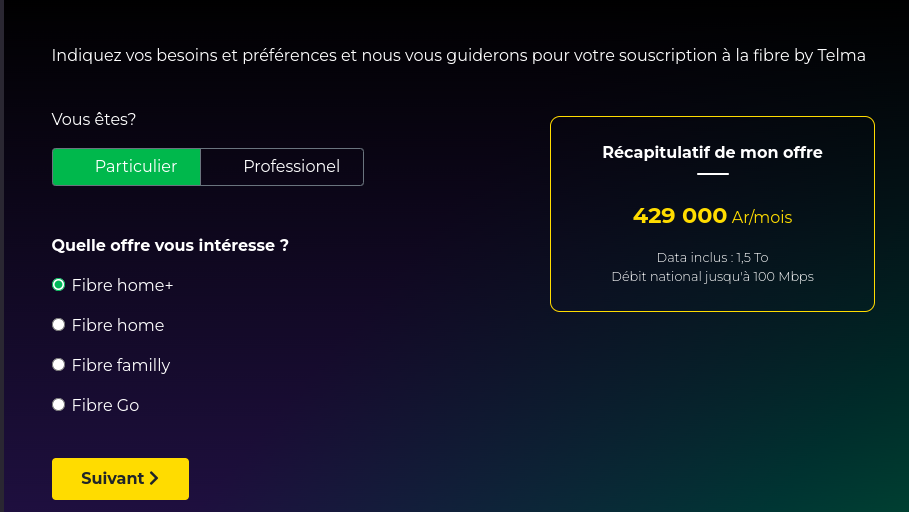Click the intro sentence about fibre by Telma
The width and height of the screenshot is (909, 512).
coord(458,55)
